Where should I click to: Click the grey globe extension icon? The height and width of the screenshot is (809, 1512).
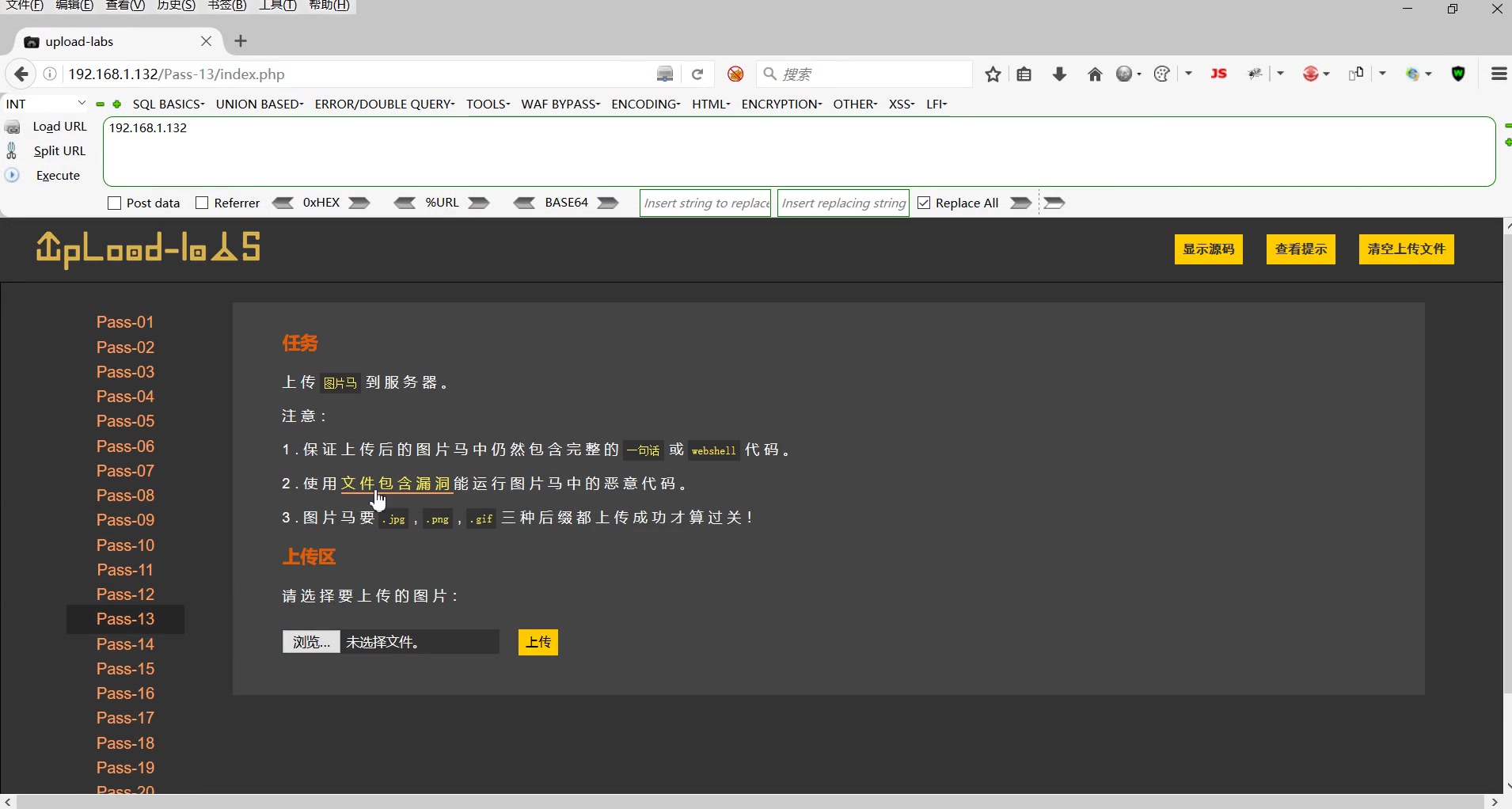(x=1124, y=74)
